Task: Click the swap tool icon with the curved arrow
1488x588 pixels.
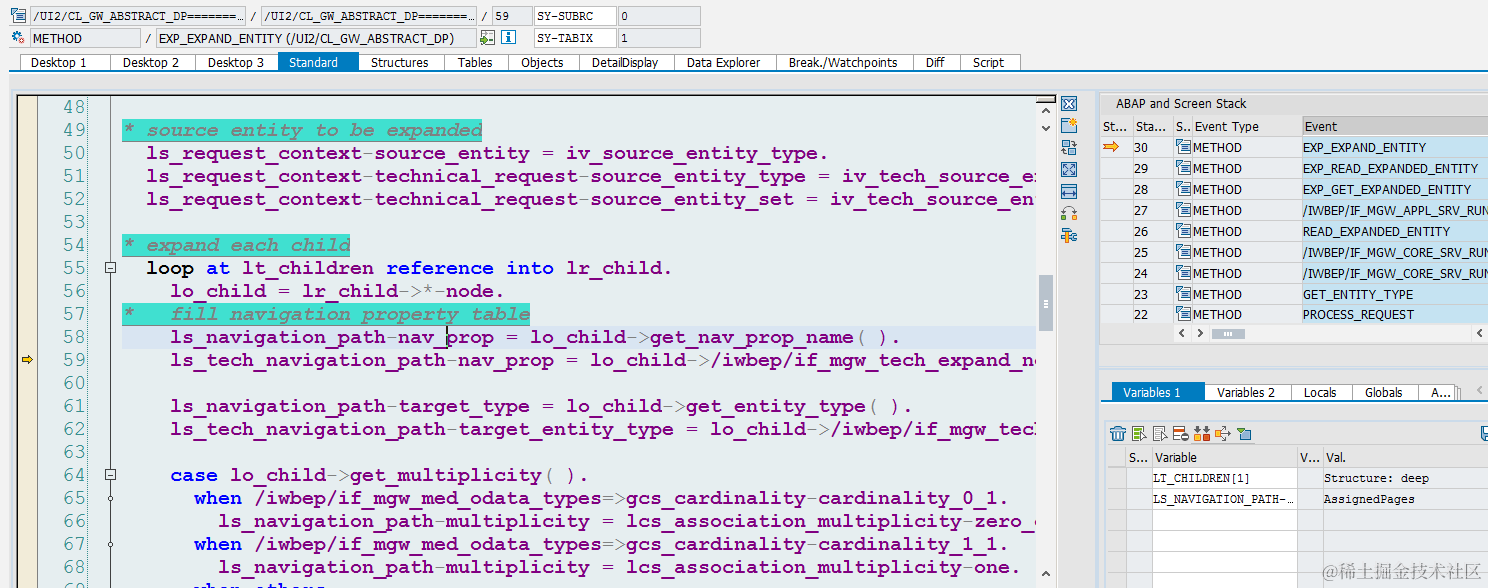Action: pyautogui.click(x=1069, y=214)
